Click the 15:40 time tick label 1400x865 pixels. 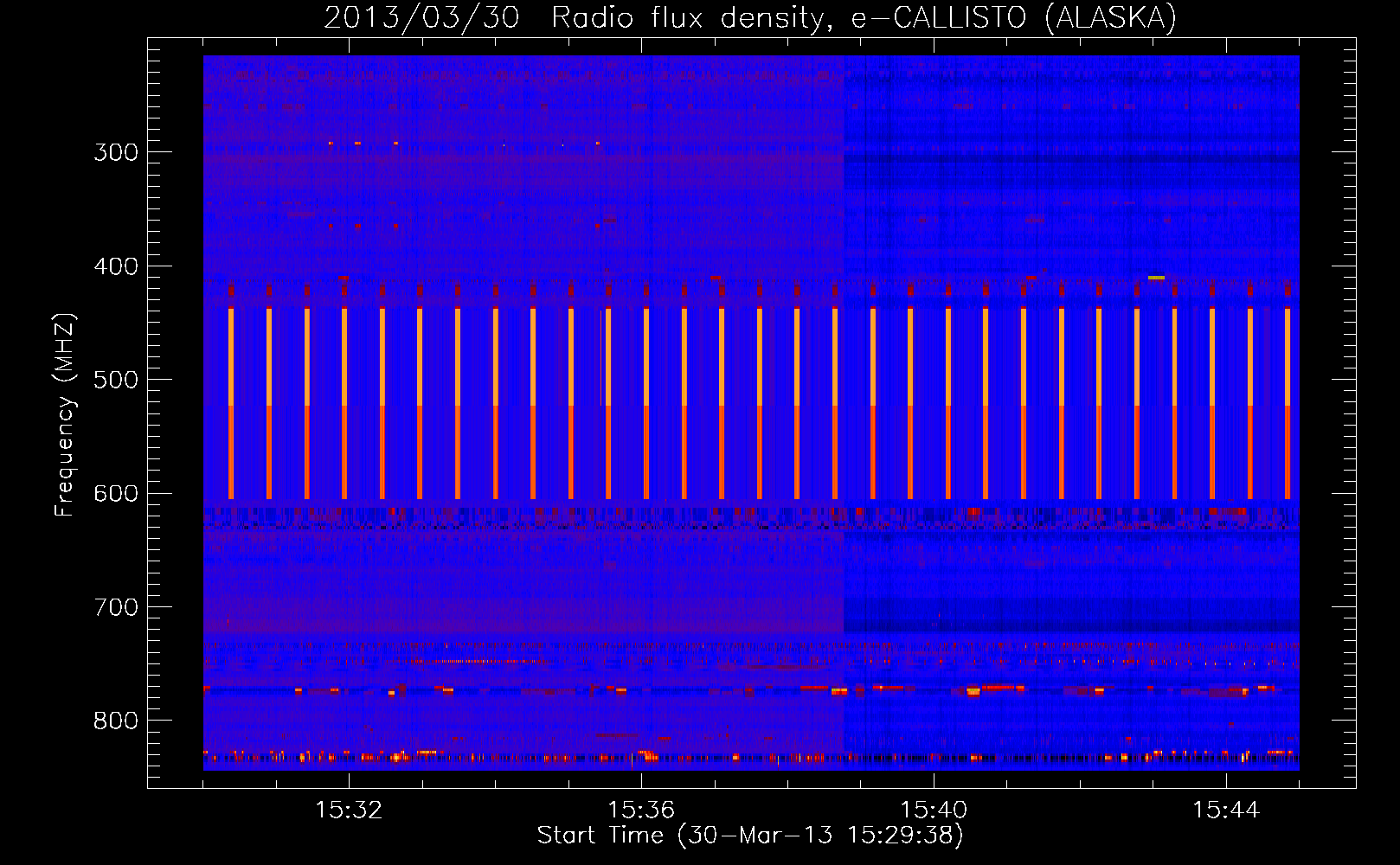point(934,811)
